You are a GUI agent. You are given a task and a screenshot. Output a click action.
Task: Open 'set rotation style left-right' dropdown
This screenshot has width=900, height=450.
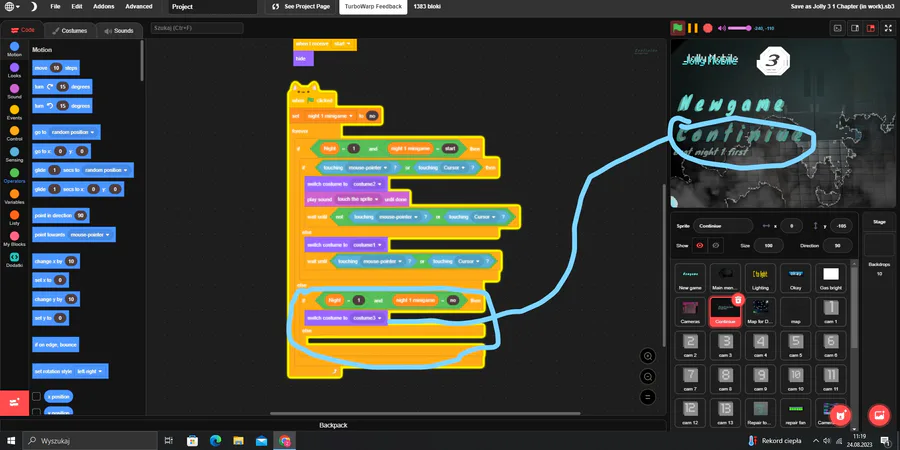91,371
